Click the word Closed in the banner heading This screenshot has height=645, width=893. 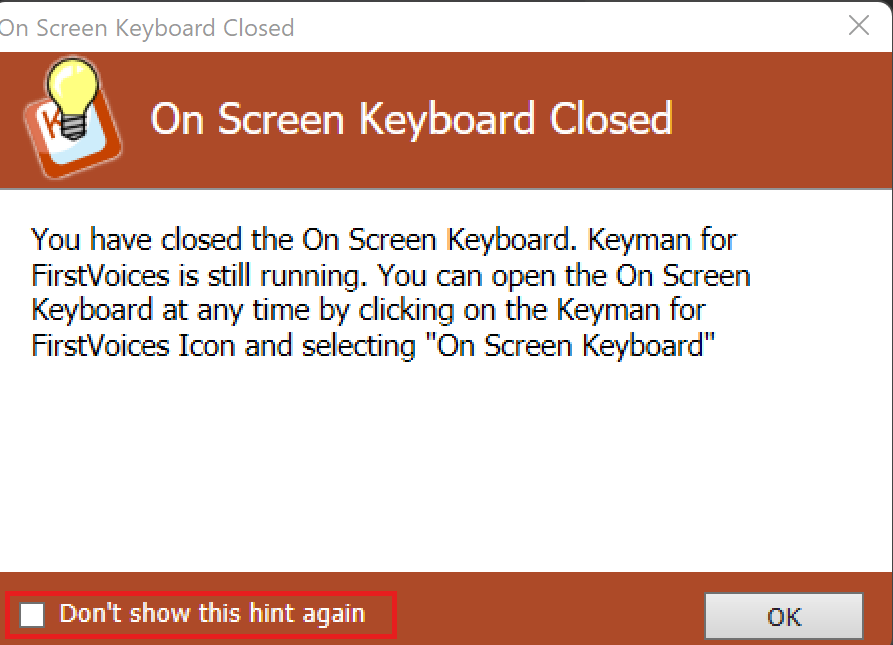(611, 120)
